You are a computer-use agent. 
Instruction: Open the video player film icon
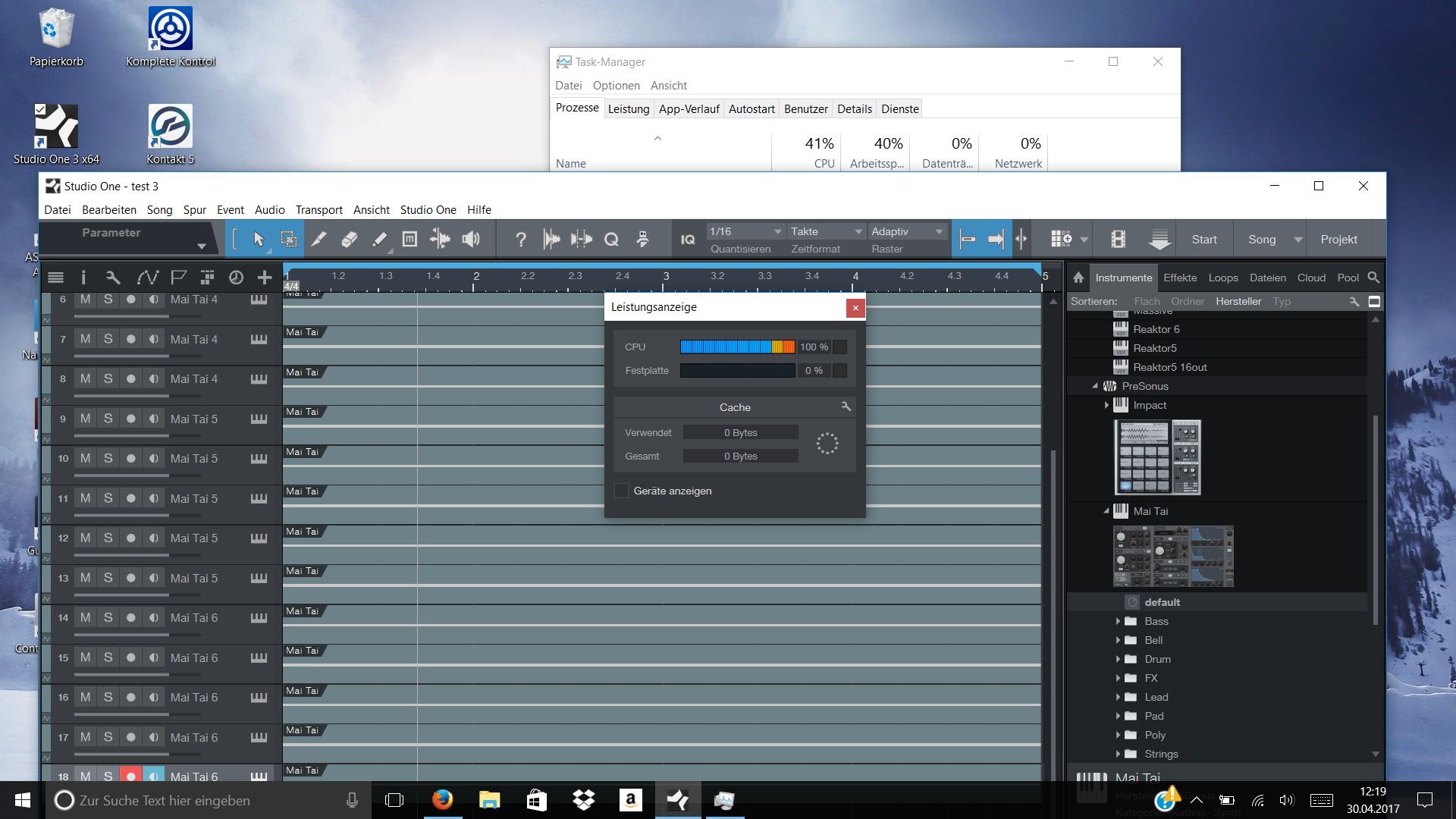click(x=1118, y=240)
